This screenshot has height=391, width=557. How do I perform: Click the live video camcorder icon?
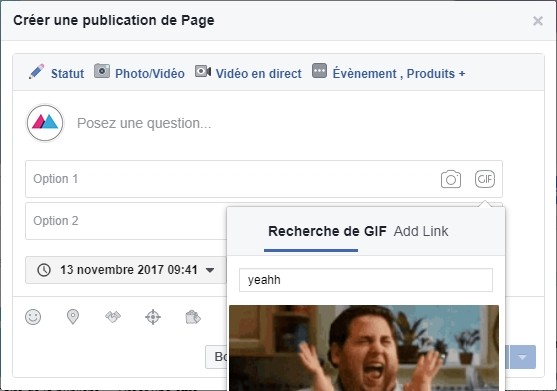pos(203,71)
